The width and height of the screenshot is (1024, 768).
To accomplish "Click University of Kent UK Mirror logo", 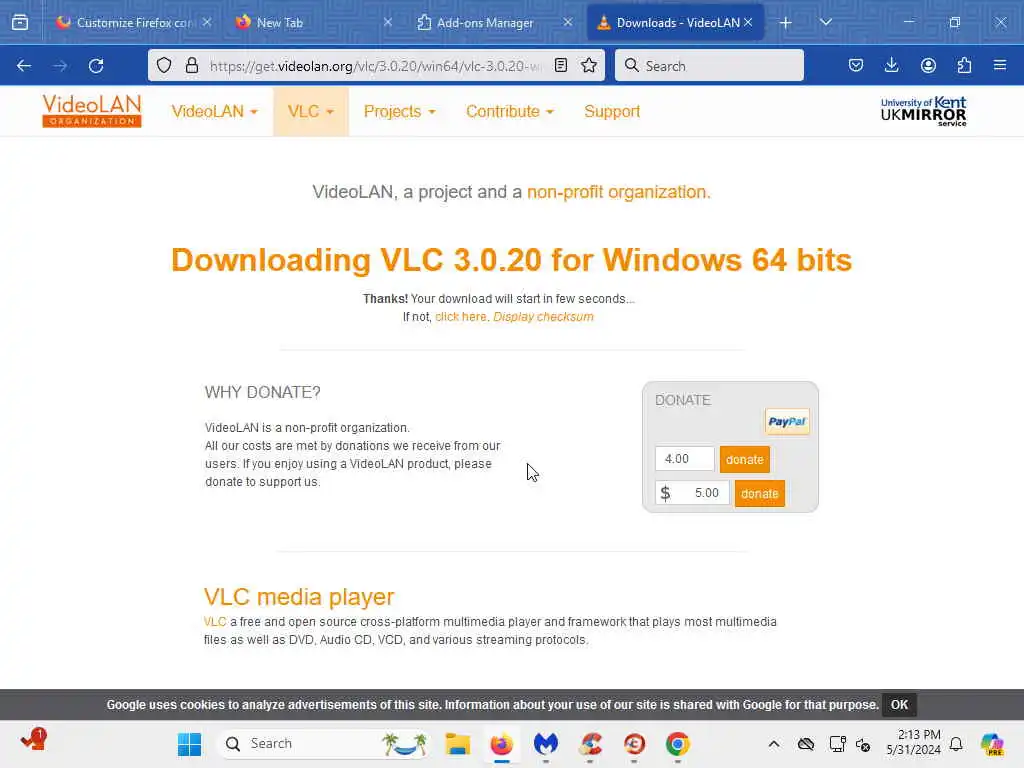I will tap(923, 111).
